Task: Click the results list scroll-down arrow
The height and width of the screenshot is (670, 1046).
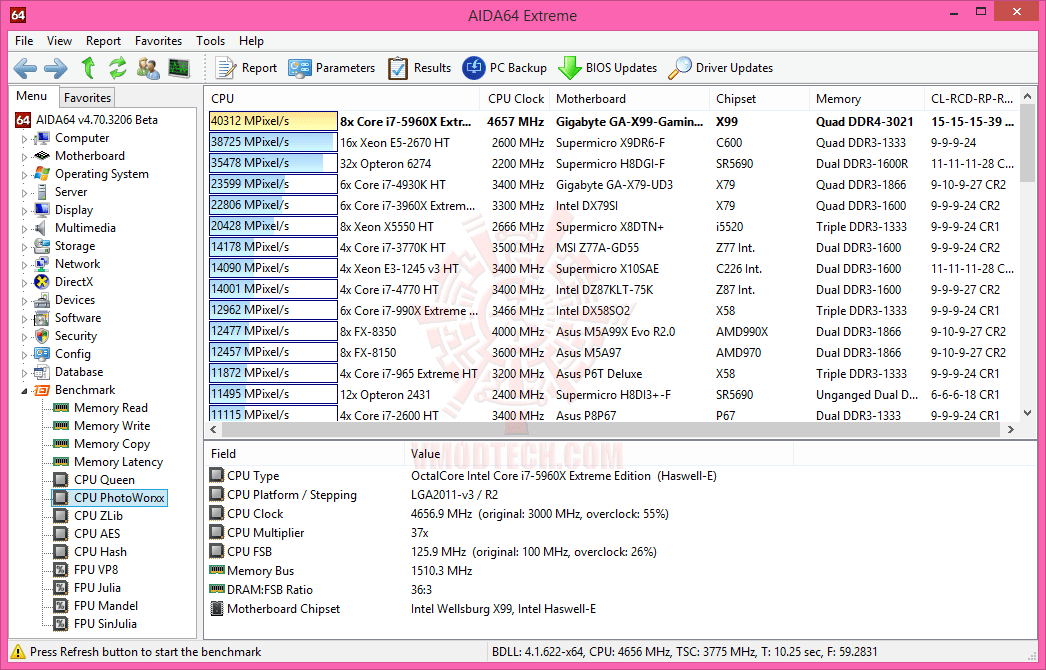Action: [x=1028, y=413]
